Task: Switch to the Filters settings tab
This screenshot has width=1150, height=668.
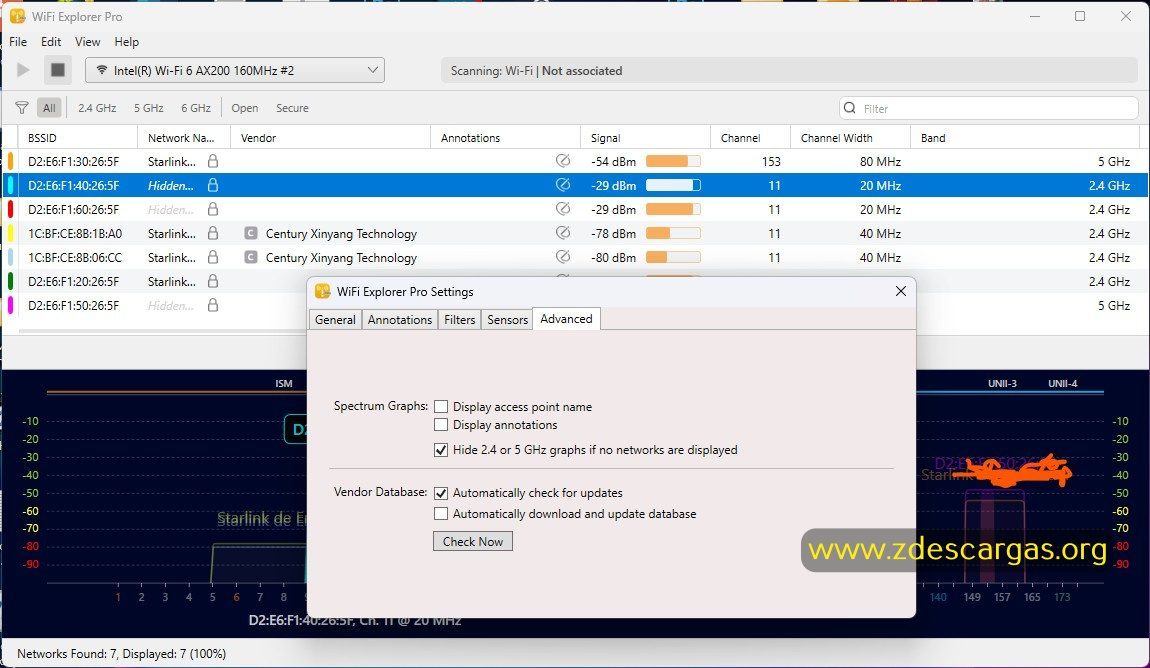Action: click(459, 320)
